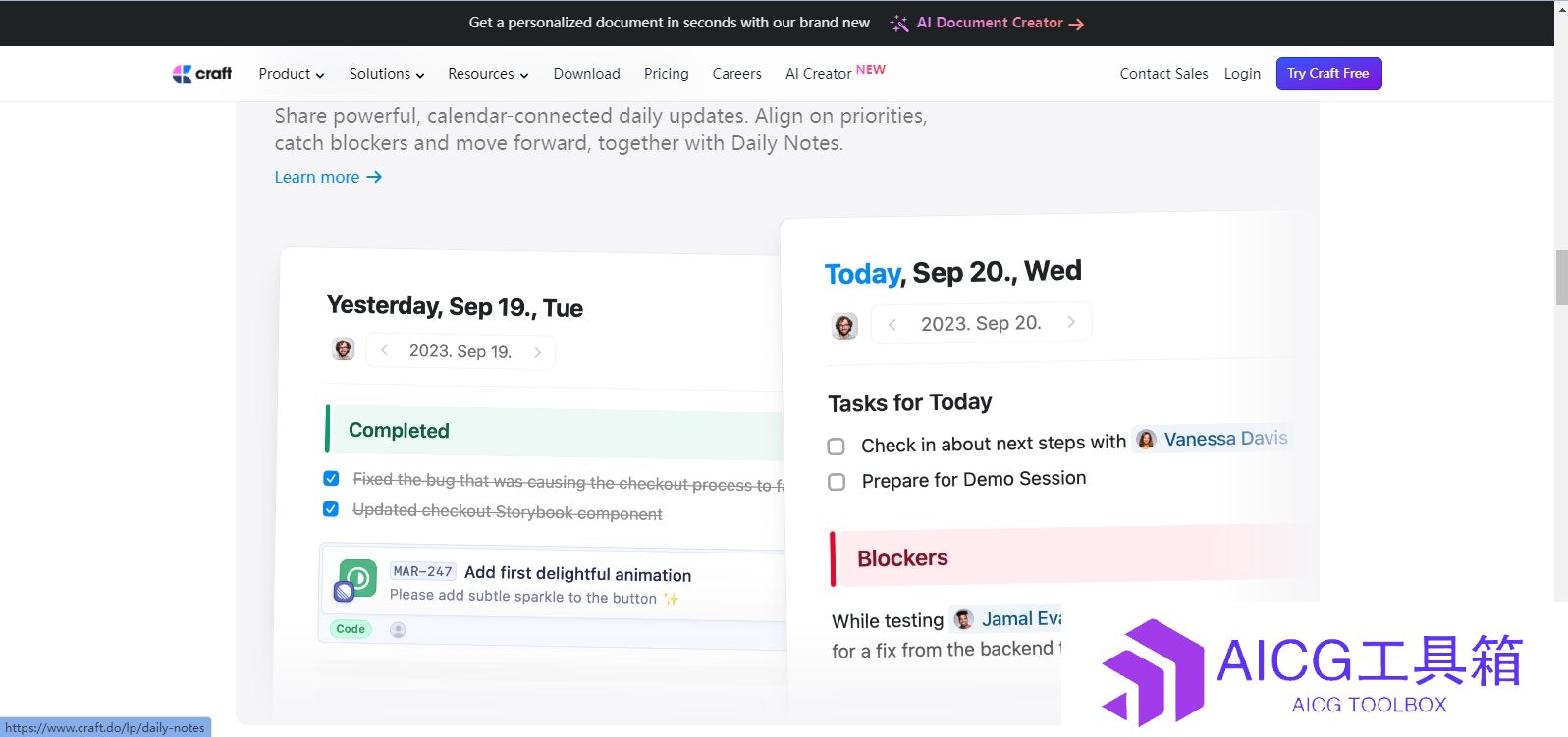
Task: Click the user avatar beside 2023. Sep 19.
Action: tap(343, 349)
